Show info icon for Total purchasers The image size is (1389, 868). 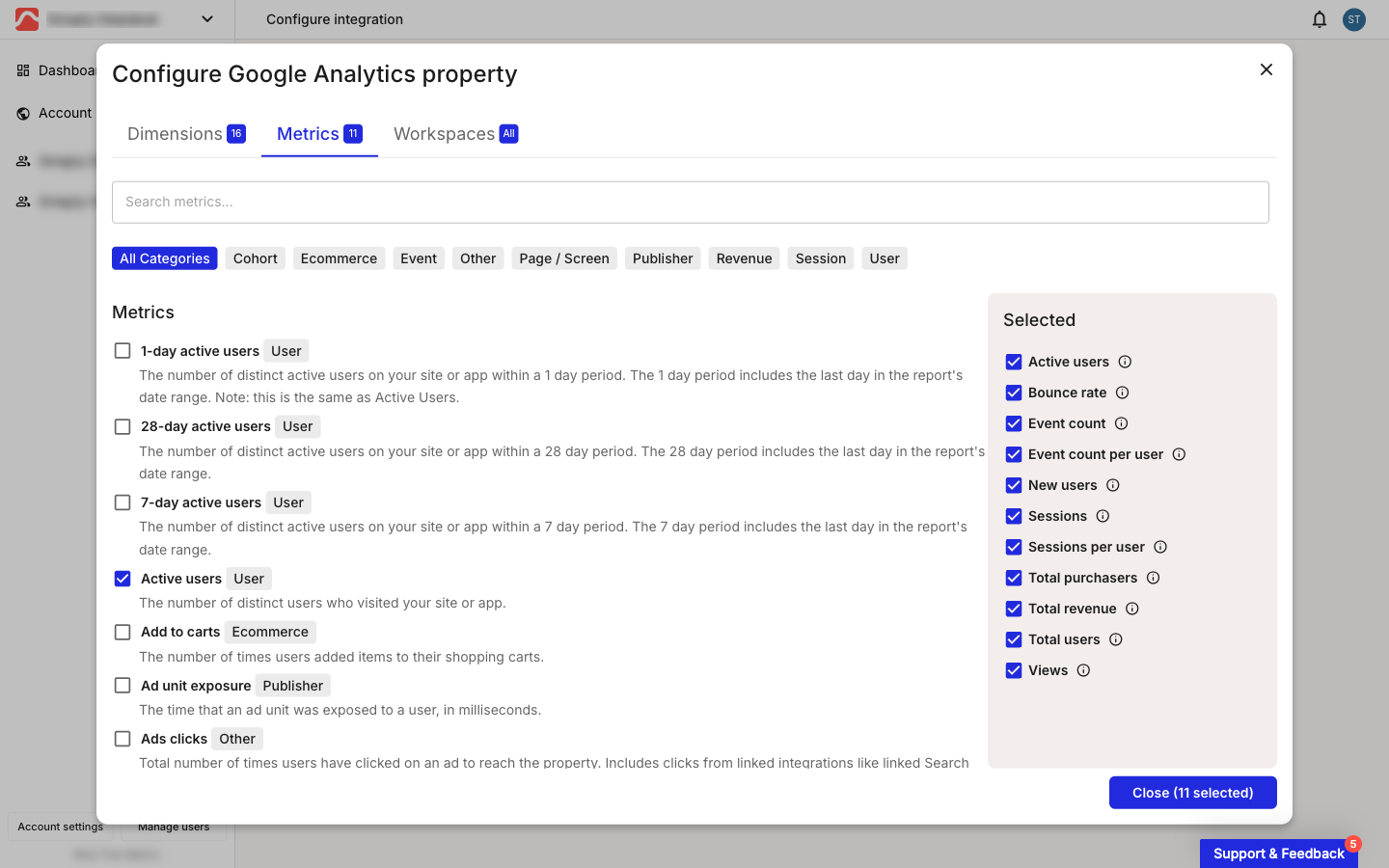click(1153, 578)
